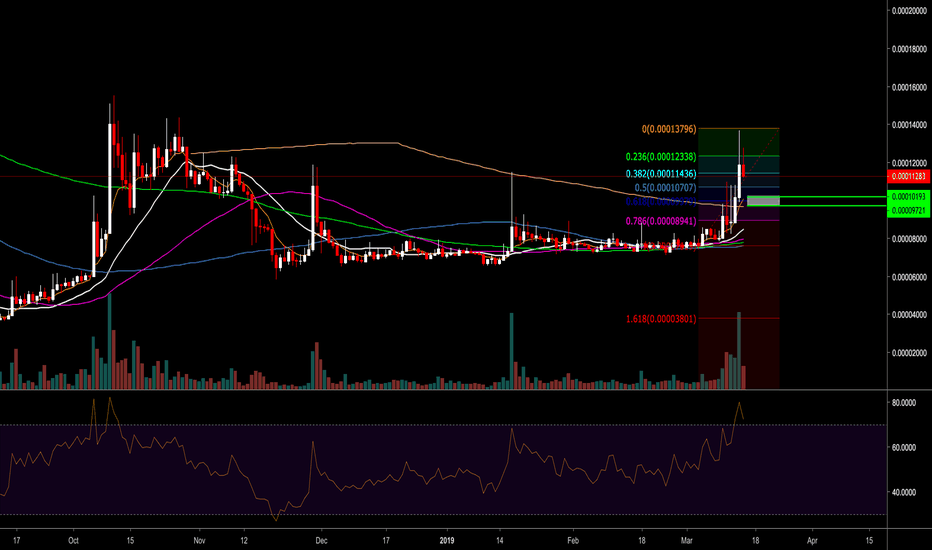Click the 60.0000 RSI scale label
The height and width of the screenshot is (550, 932).
coord(904,448)
